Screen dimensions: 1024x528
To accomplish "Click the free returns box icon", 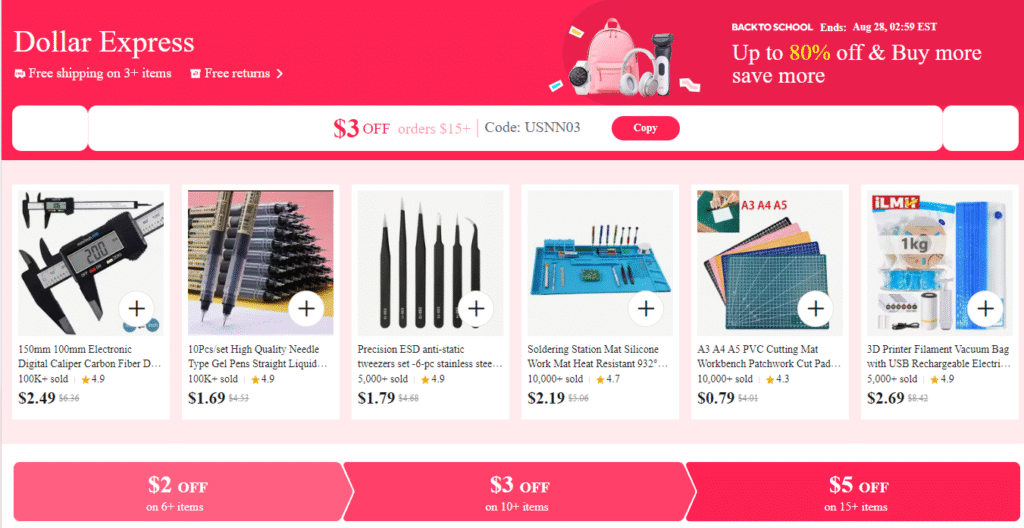I will pyautogui.click(x=195, y=74).
